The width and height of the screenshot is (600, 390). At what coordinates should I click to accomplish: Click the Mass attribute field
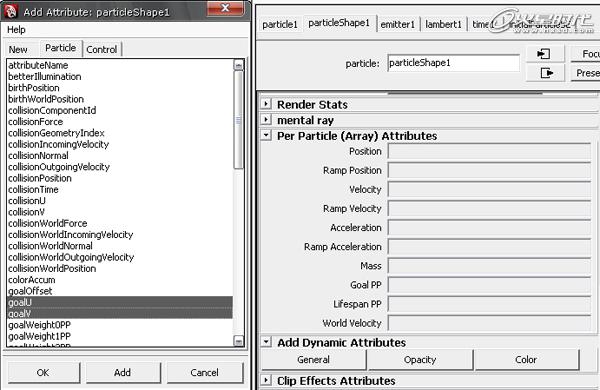click(489, 266)
